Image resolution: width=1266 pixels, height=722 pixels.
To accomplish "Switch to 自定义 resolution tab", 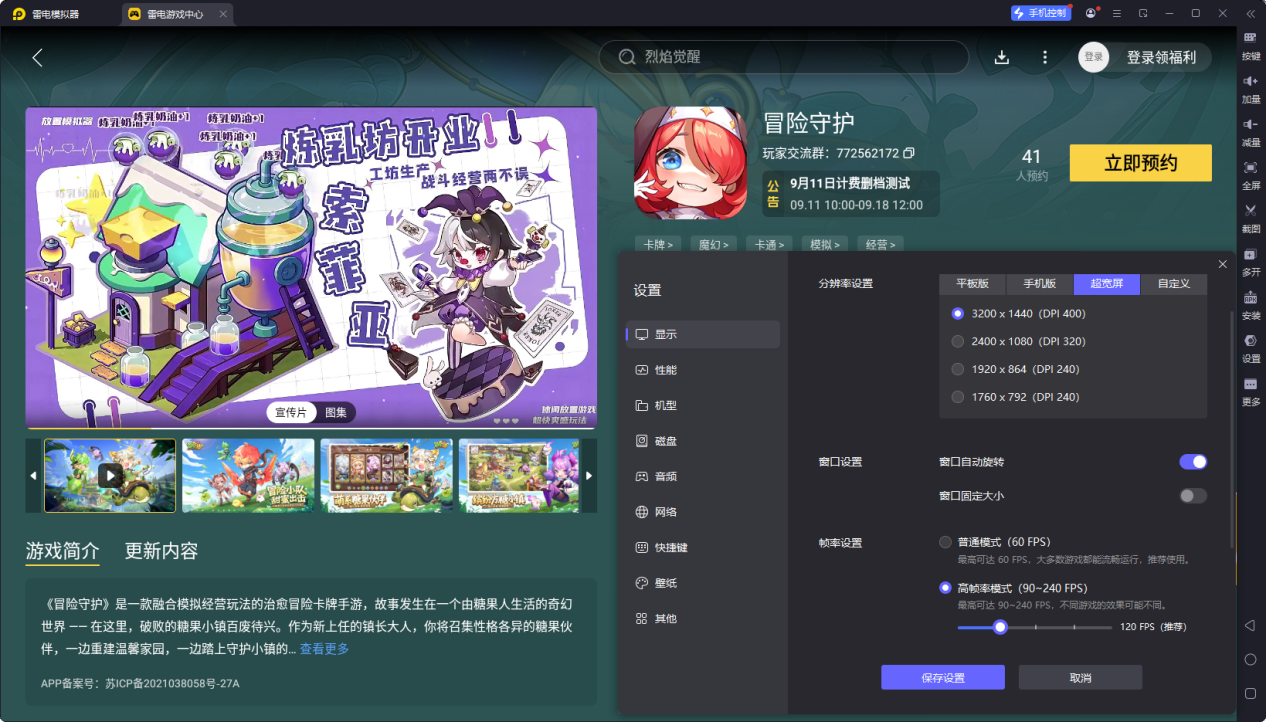I will [x=1174, y=284].
